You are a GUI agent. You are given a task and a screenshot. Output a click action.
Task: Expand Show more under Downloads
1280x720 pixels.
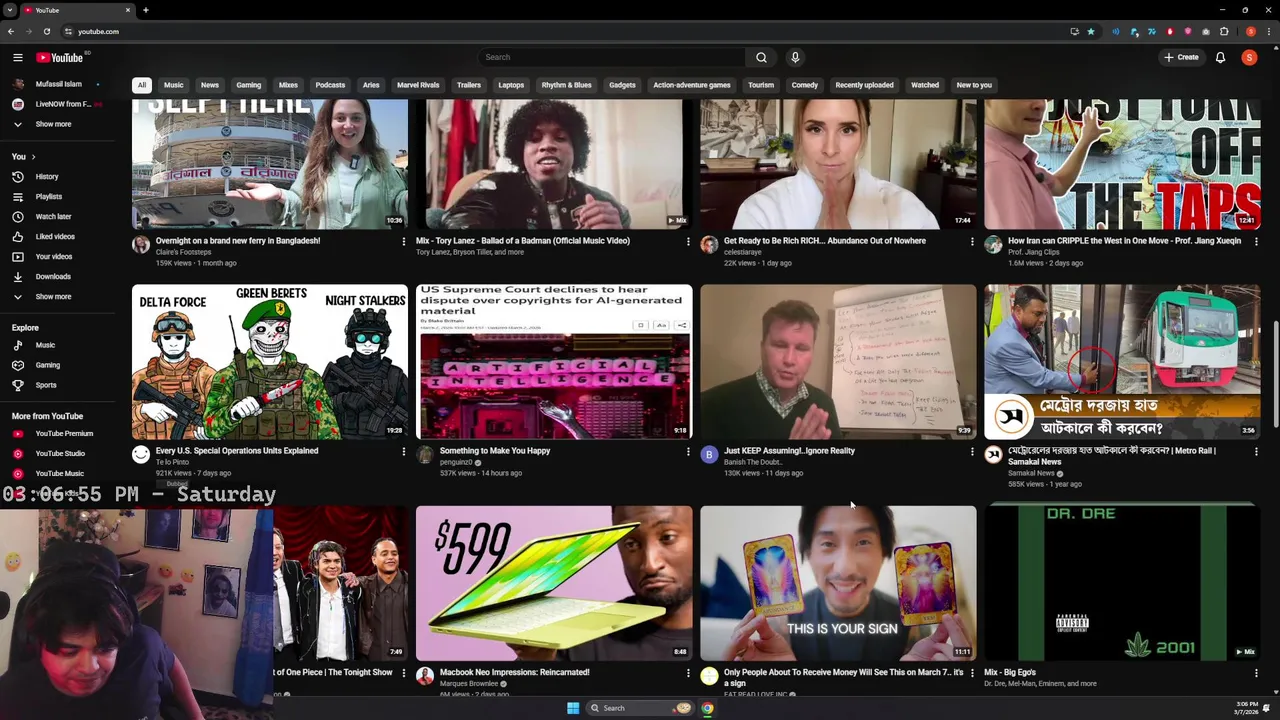[x=53, y=296]
